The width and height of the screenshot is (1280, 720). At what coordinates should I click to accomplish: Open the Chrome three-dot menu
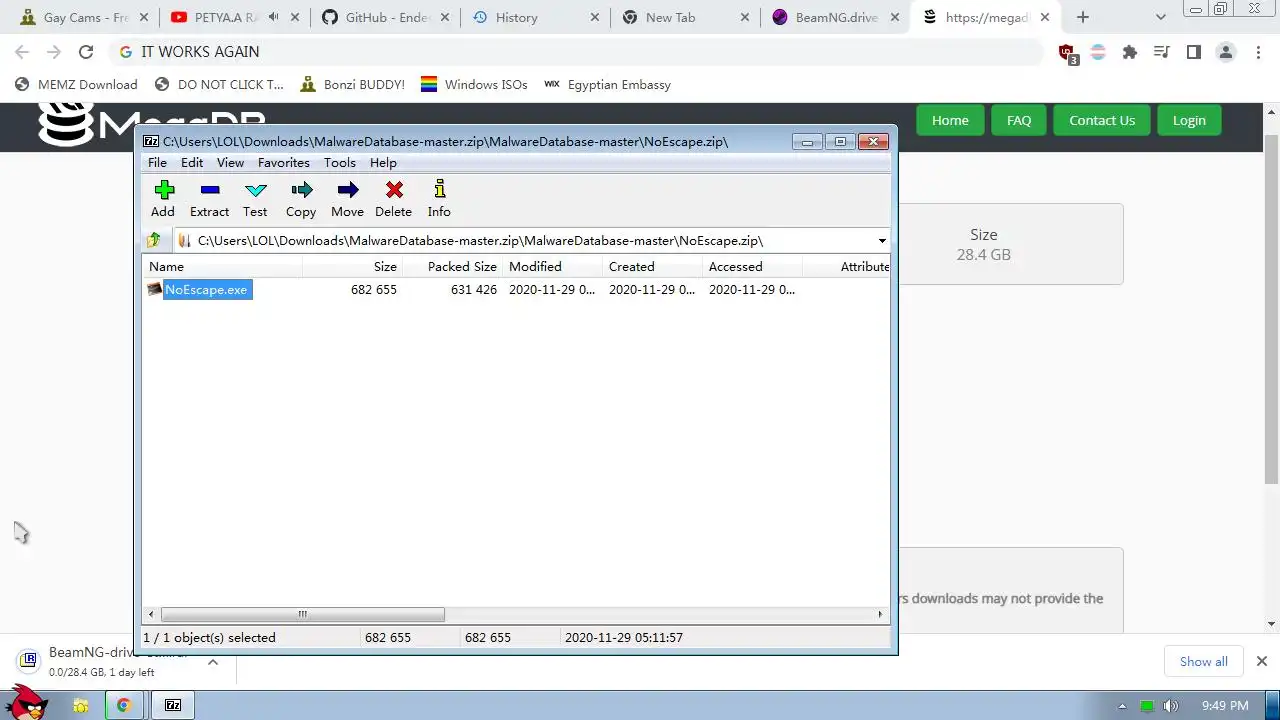coord(1257,52)
